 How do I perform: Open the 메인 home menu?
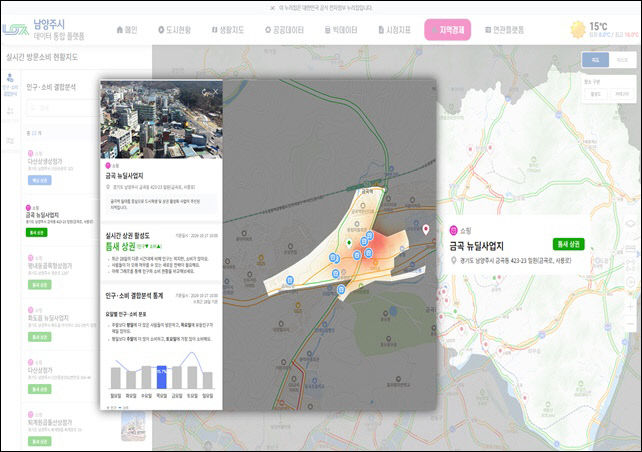tap(127, 30)
